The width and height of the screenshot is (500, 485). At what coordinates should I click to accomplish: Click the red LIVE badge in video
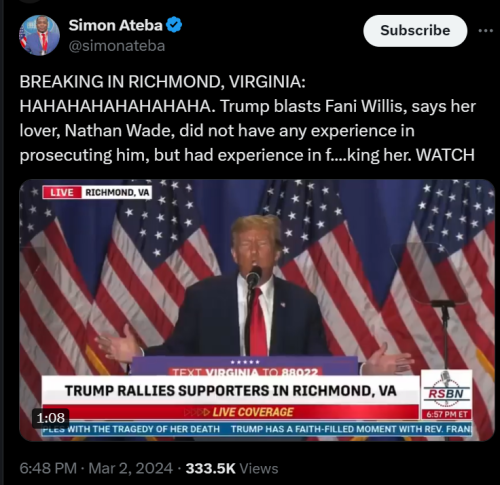[x=62, y=192]
